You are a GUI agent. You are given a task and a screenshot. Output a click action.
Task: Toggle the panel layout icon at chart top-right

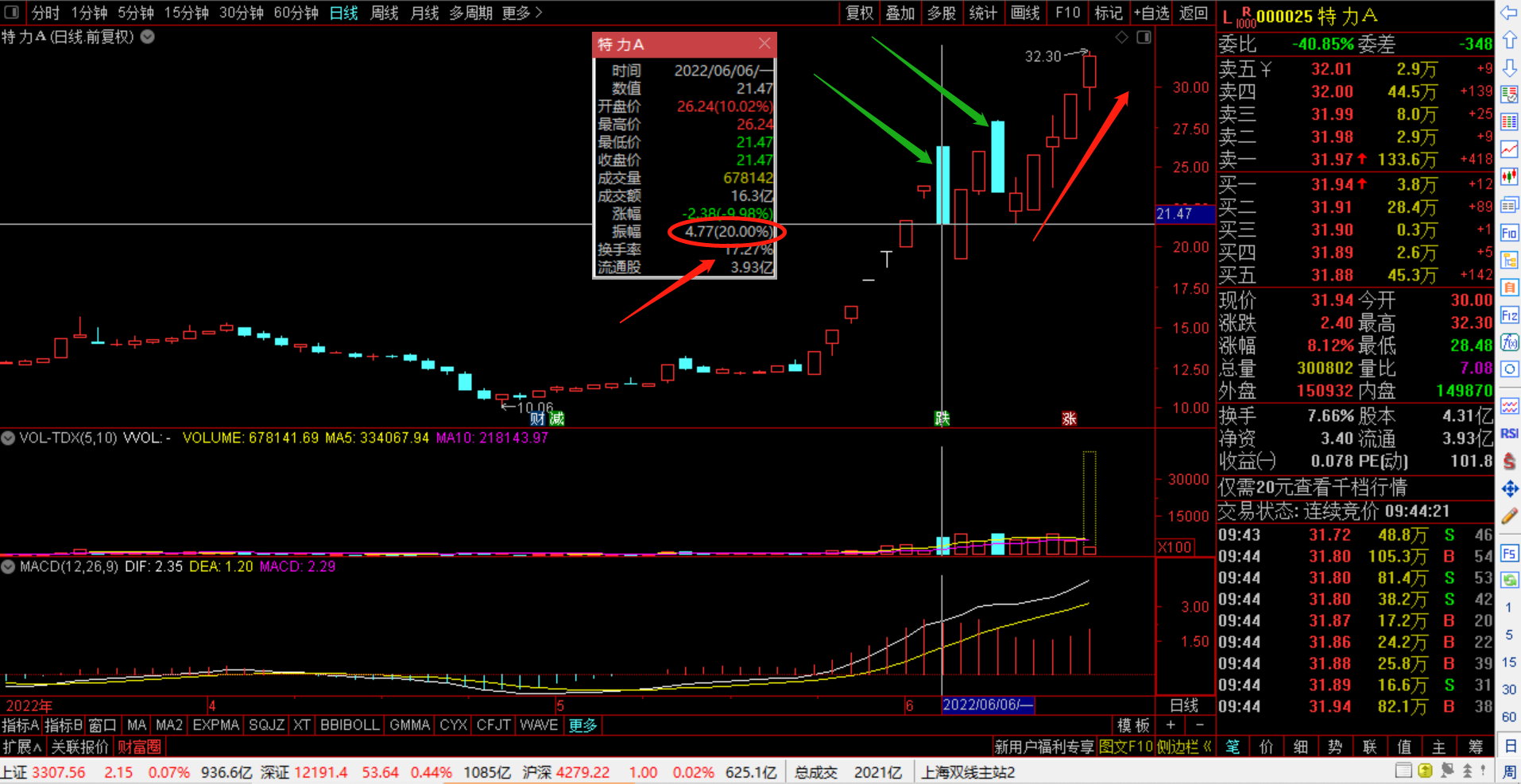click(1144, 37)
